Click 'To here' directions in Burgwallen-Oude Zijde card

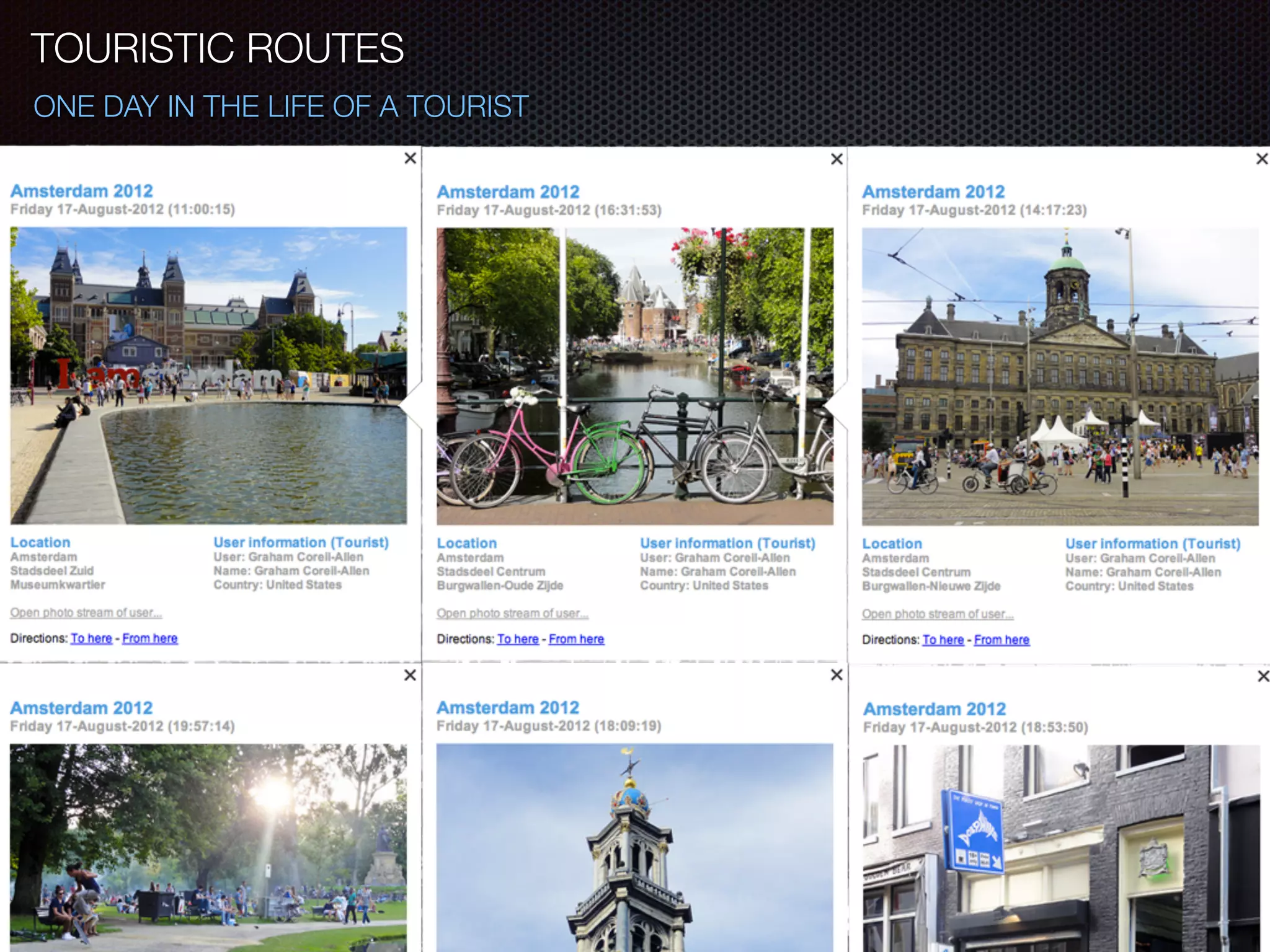(x=518, y=639)
